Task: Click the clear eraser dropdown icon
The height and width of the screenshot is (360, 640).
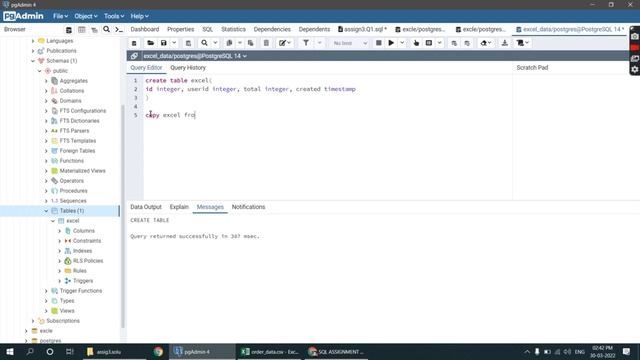Action: 485,43
